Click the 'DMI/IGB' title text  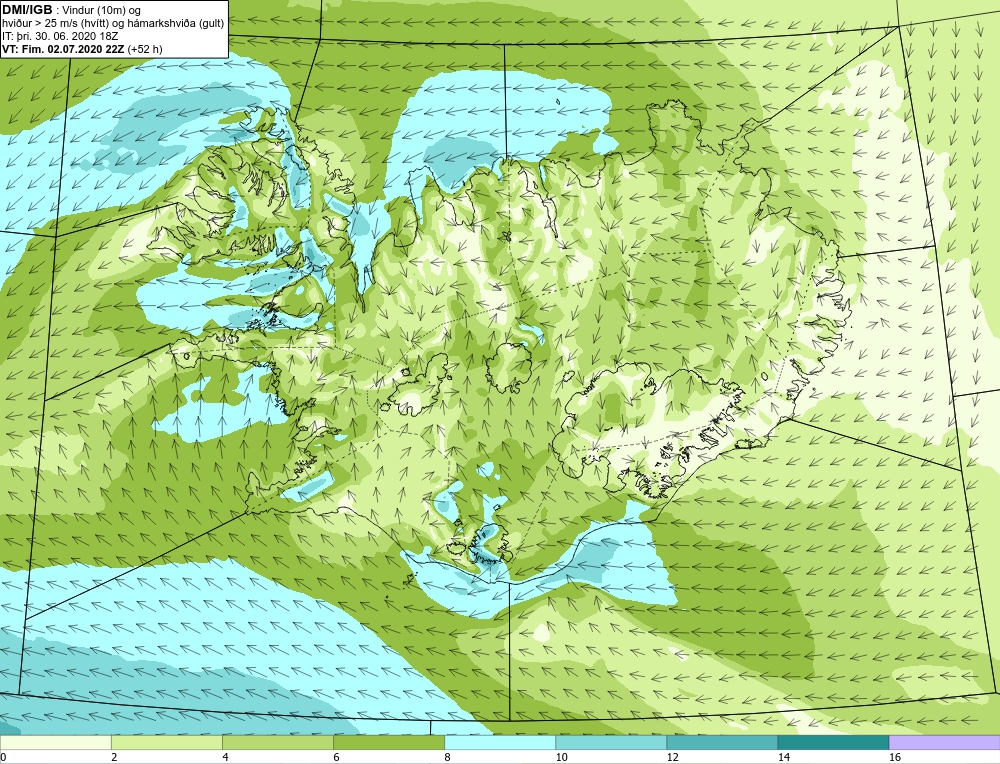[27, 10]
